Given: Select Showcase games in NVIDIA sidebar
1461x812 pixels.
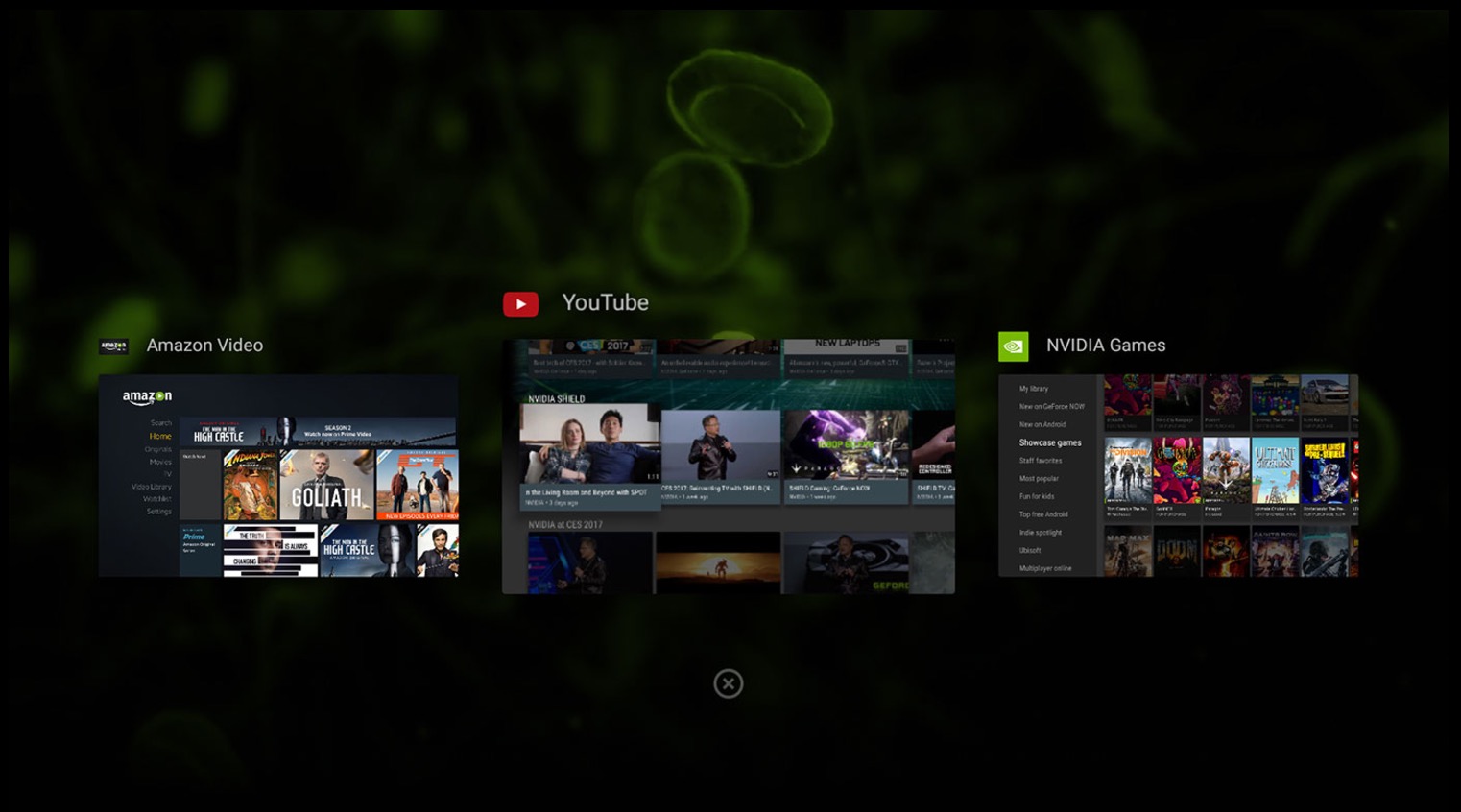Looking at the screenshot, I should click(1049, 442).
